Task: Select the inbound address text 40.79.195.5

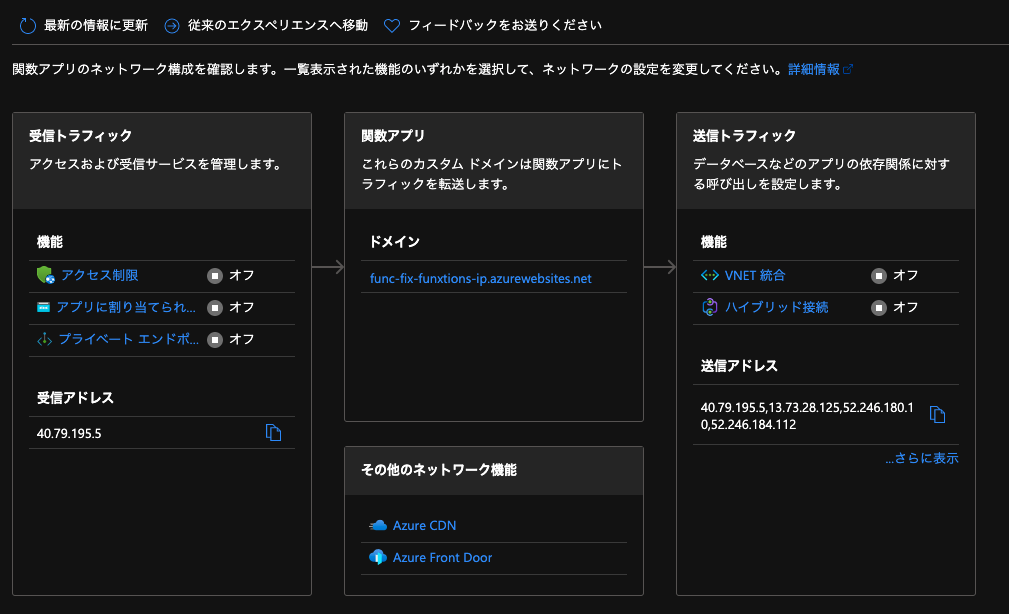Action: [69, 434]
